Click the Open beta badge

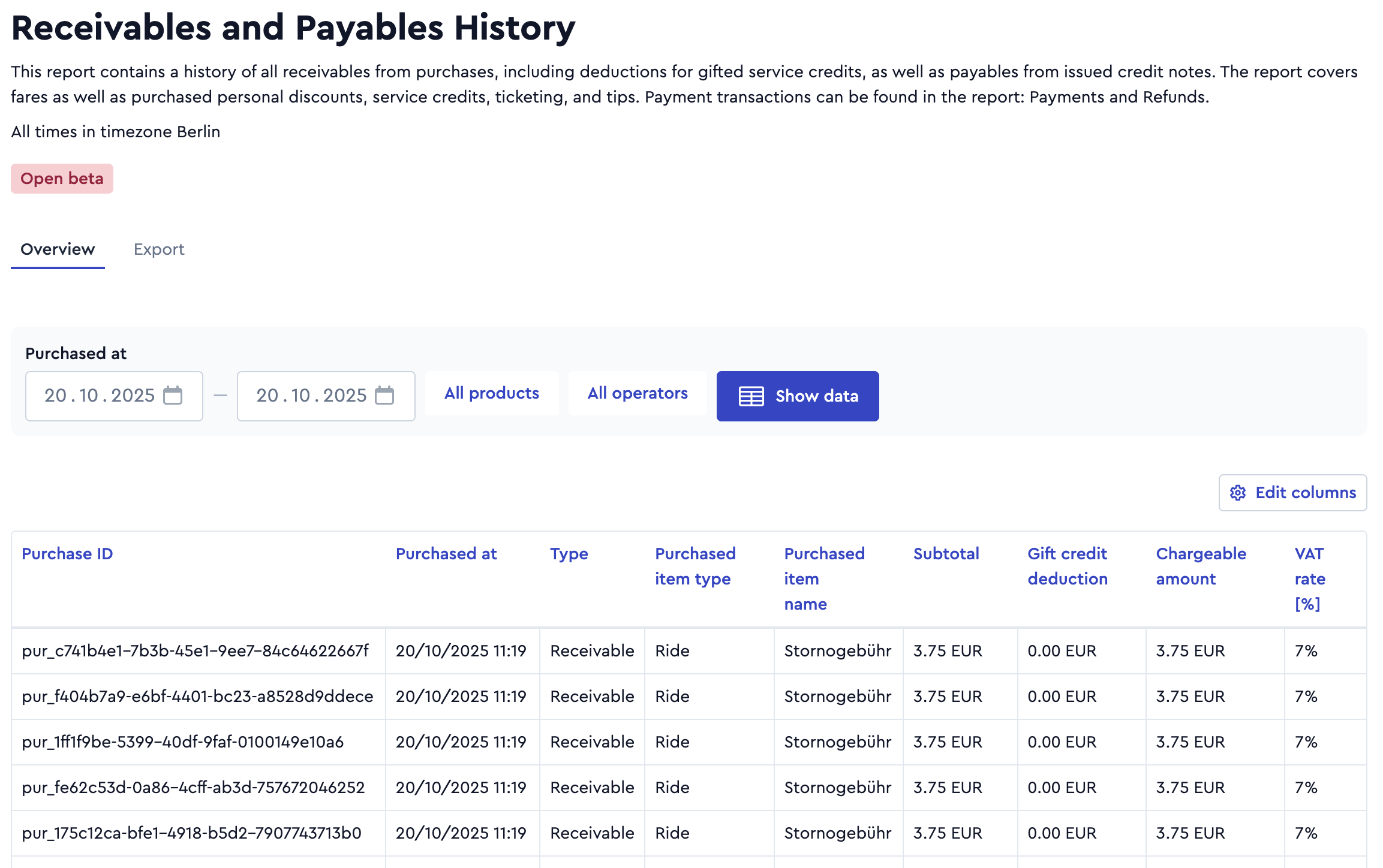(x=62, y=179)
